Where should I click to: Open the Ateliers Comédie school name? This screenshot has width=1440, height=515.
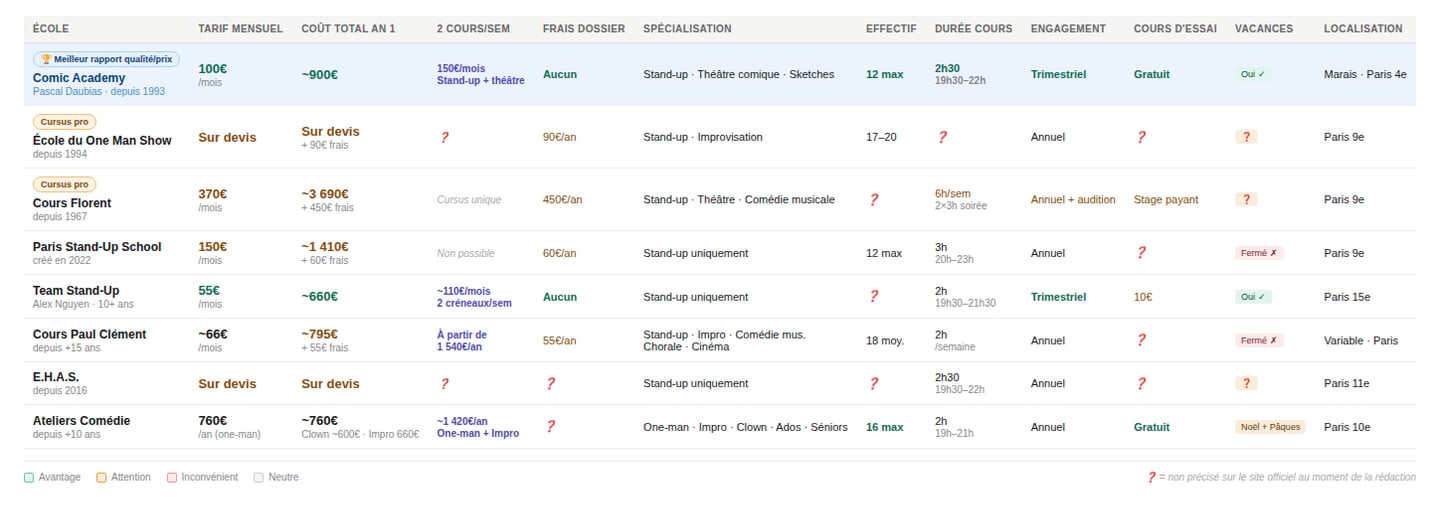[81, 421]
